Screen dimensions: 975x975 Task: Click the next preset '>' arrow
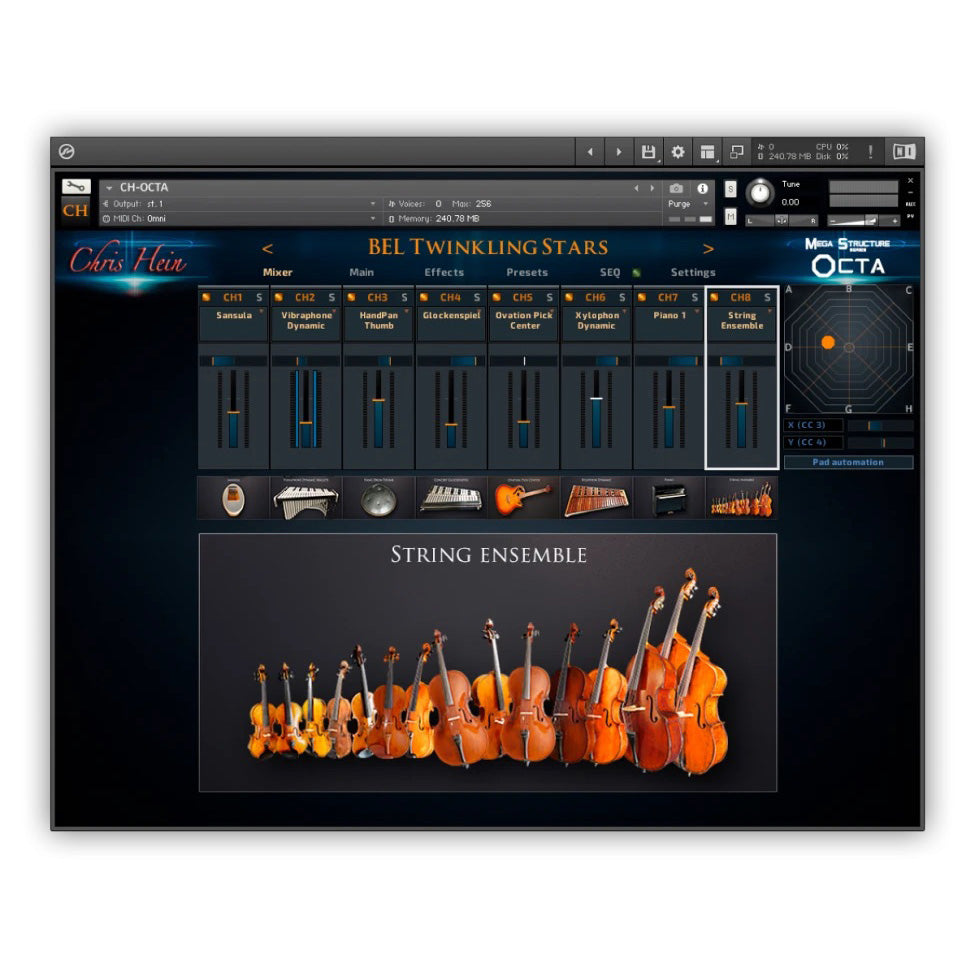coord(708,249)
